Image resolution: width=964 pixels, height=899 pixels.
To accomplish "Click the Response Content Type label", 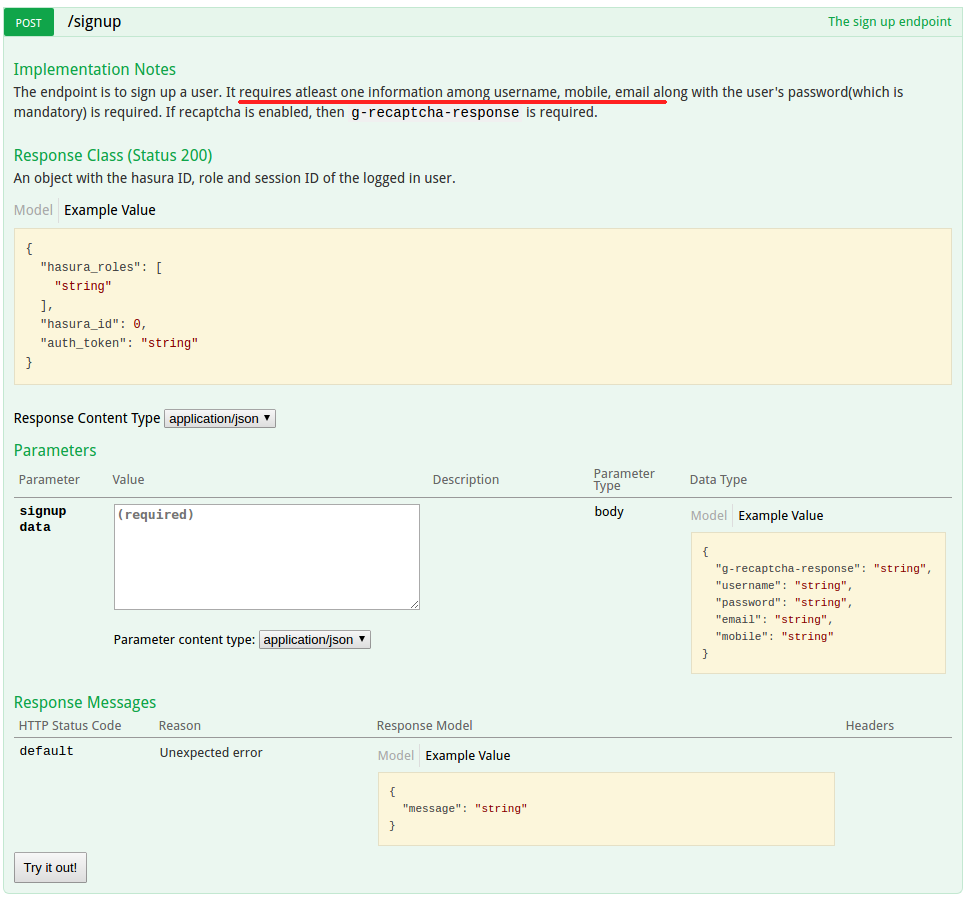I will point(87,418).
